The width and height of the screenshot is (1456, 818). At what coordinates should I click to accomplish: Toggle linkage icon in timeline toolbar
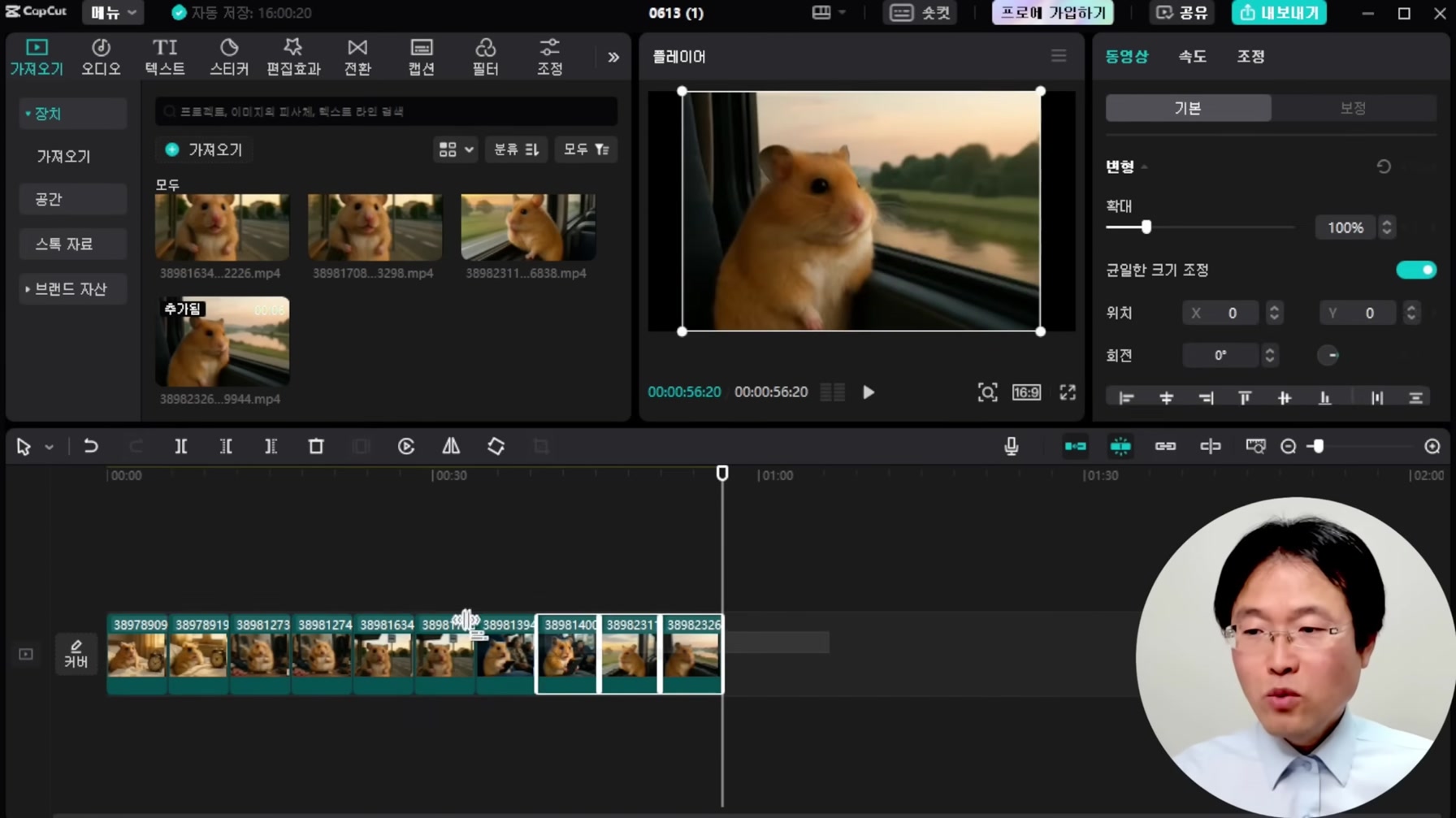click(x=1165, y=446)
